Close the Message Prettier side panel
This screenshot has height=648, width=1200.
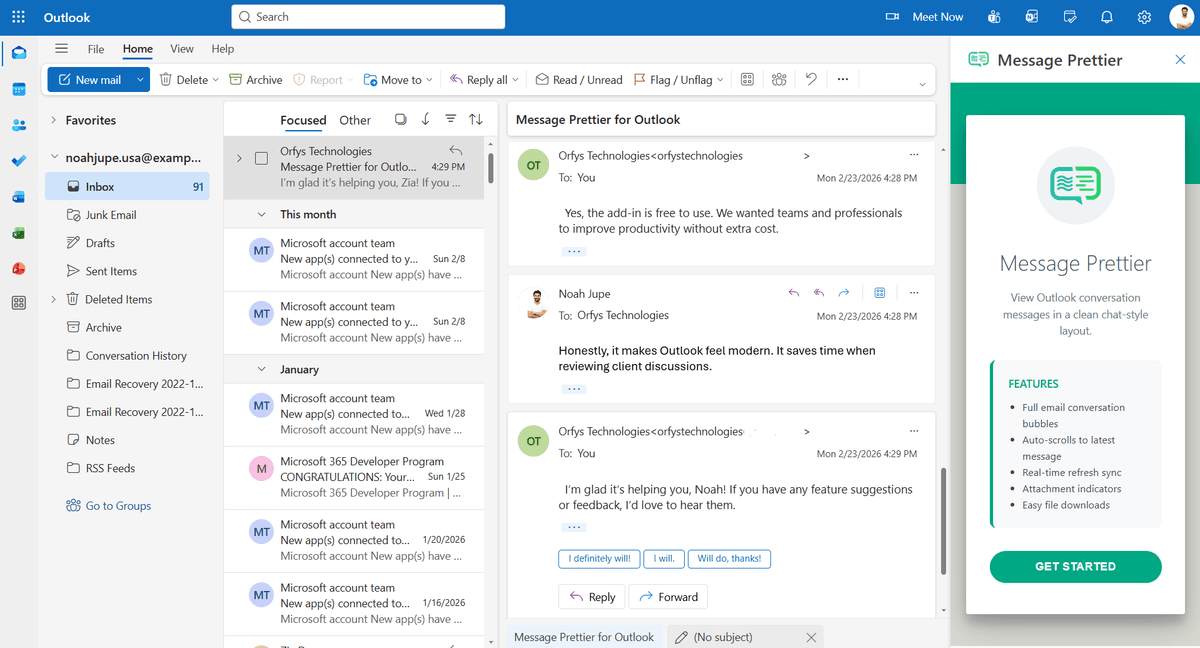[x=1180, y=60]
